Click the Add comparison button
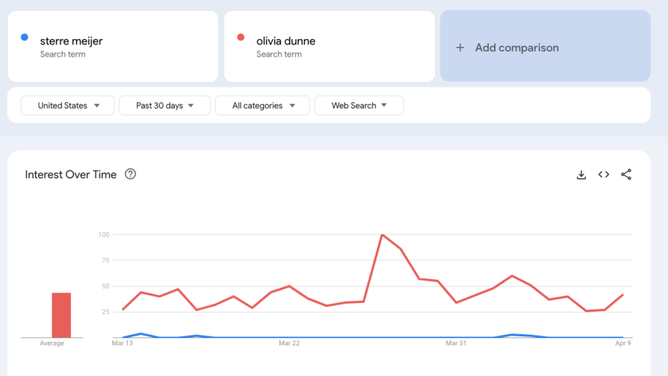The height and width of the screenshot is (376, 668). pyautogui.click(x=545, y=46)
